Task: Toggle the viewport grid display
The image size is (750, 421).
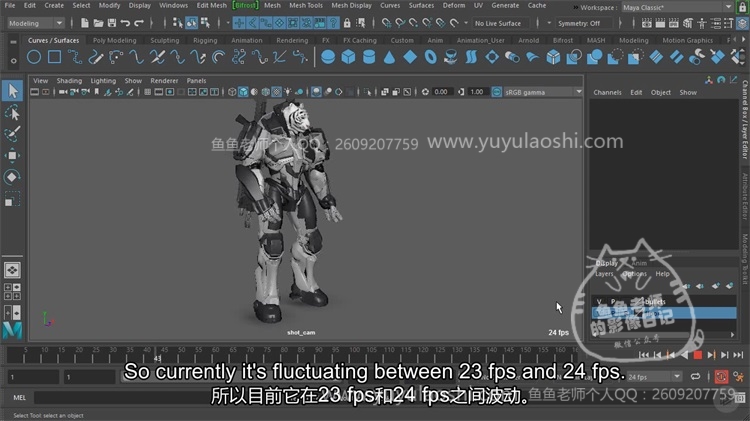Action: pos(148,92)
